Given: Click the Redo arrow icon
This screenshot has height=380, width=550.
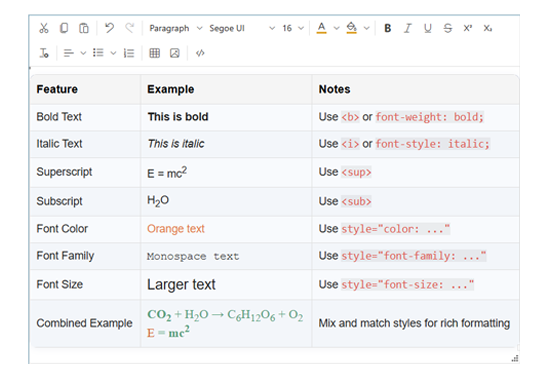Looking at the screenshot, I should 130,28.
